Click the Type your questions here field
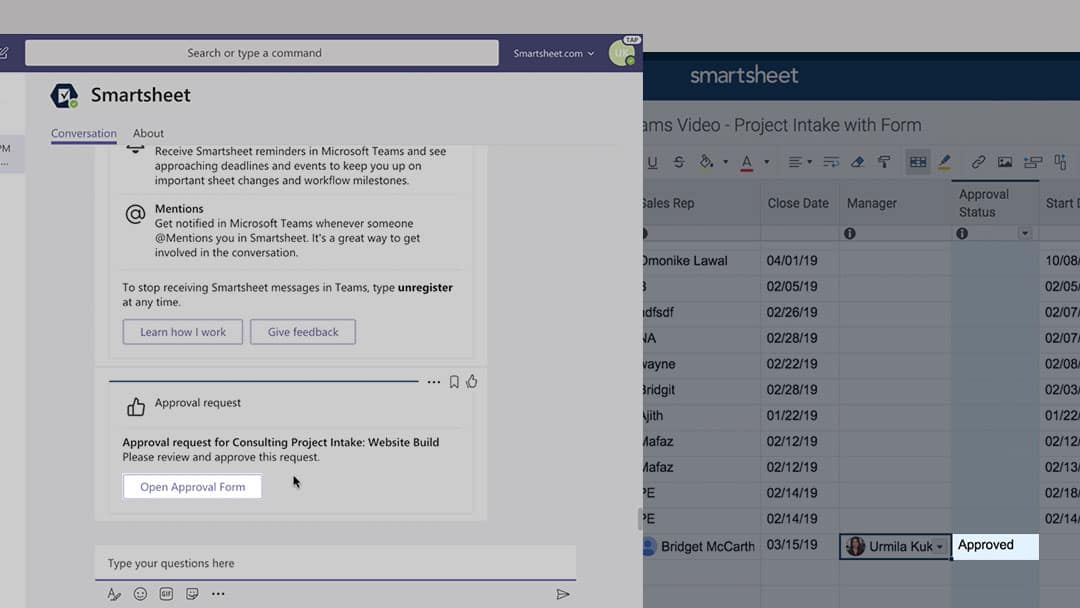This screenshot has width=1080, height=608. coord(337,562)
